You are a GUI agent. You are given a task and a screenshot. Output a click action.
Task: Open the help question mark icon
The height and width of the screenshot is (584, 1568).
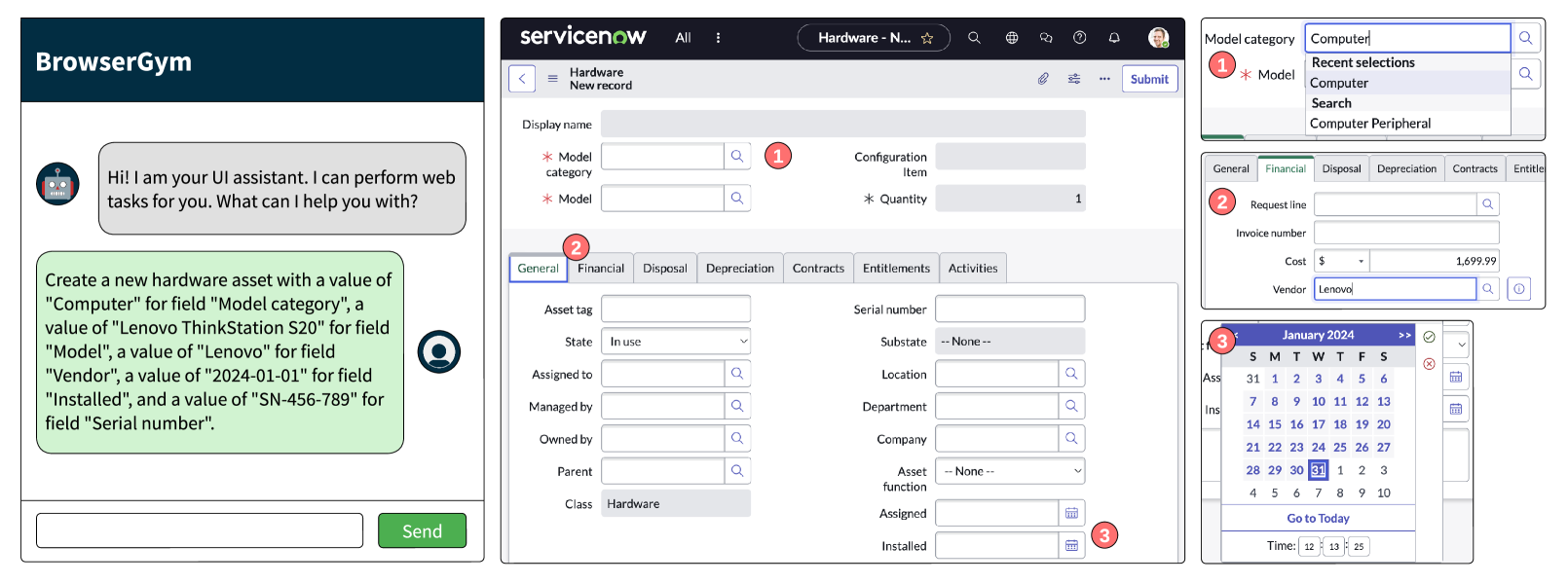tap(1079, 38)
